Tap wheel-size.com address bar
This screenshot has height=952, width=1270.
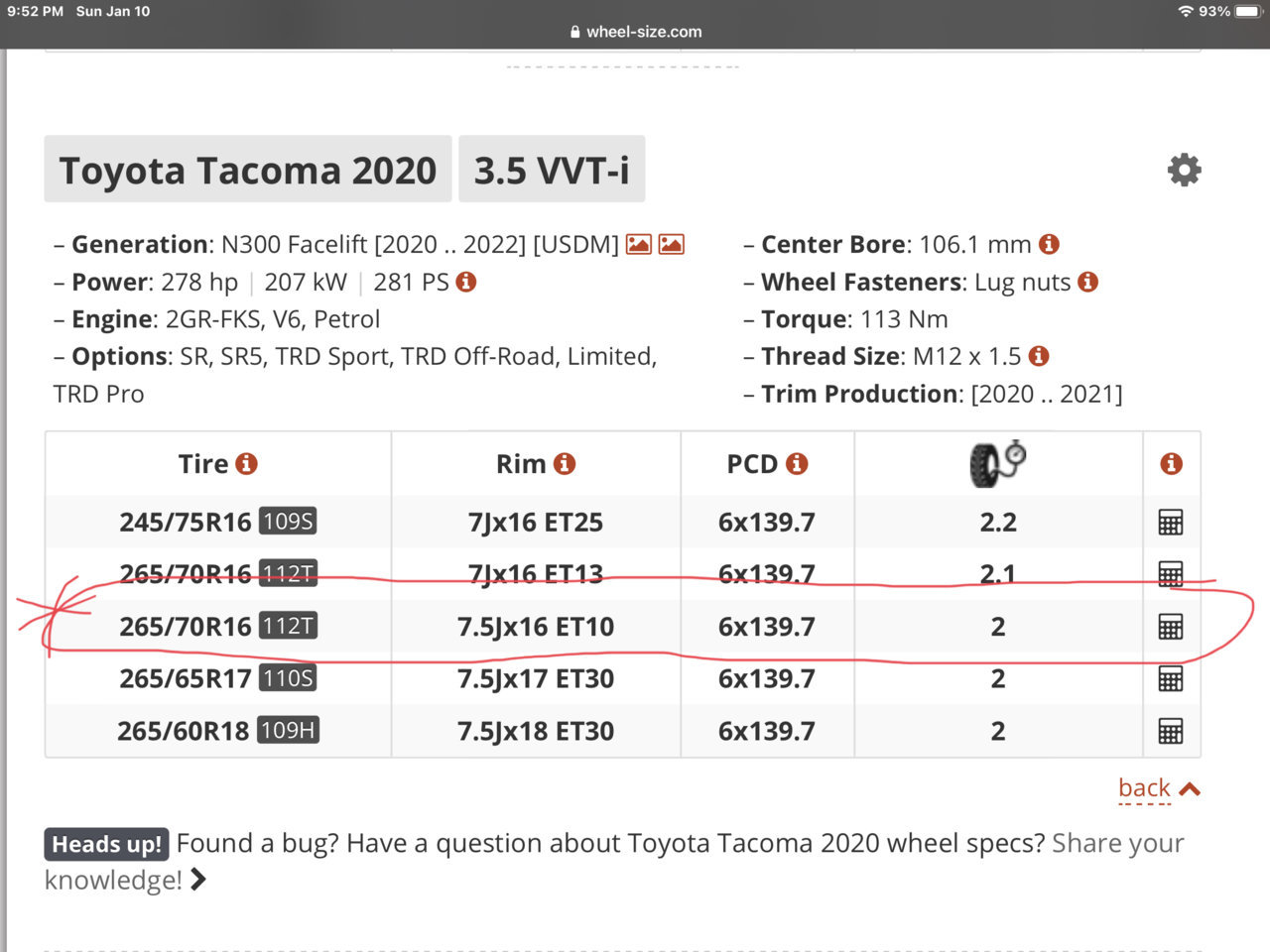pyautogui.click(x=636, y=32)
